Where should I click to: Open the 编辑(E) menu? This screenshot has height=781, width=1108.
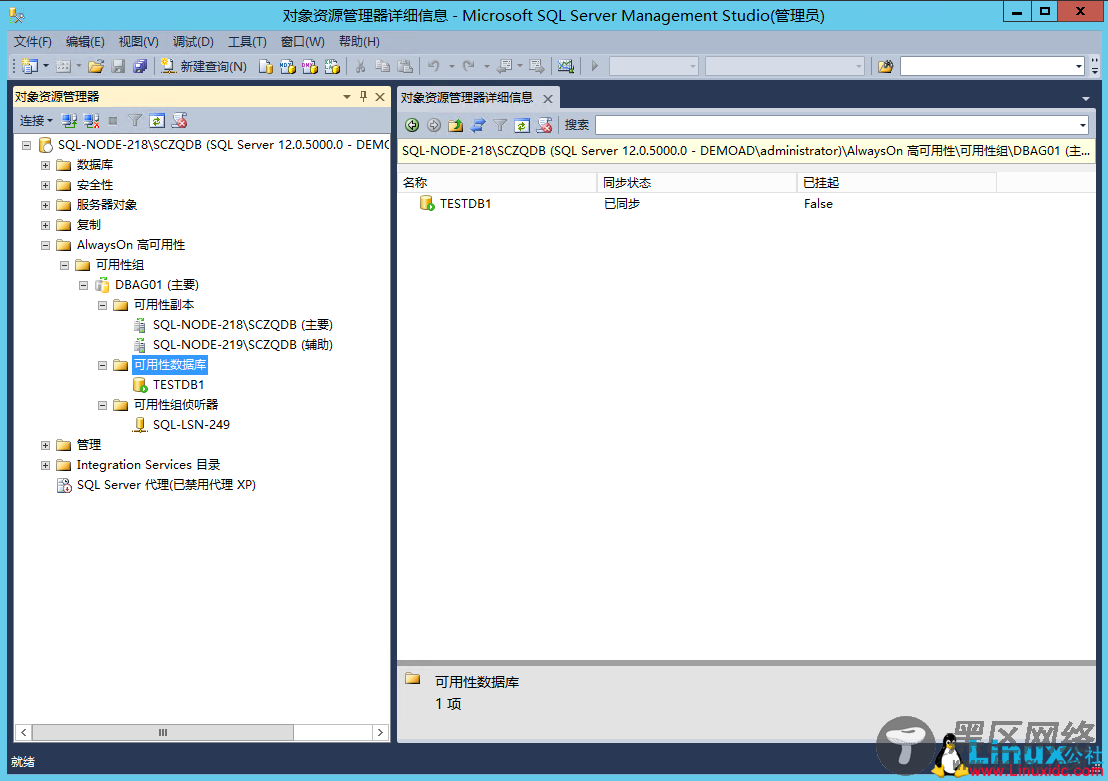85,42
